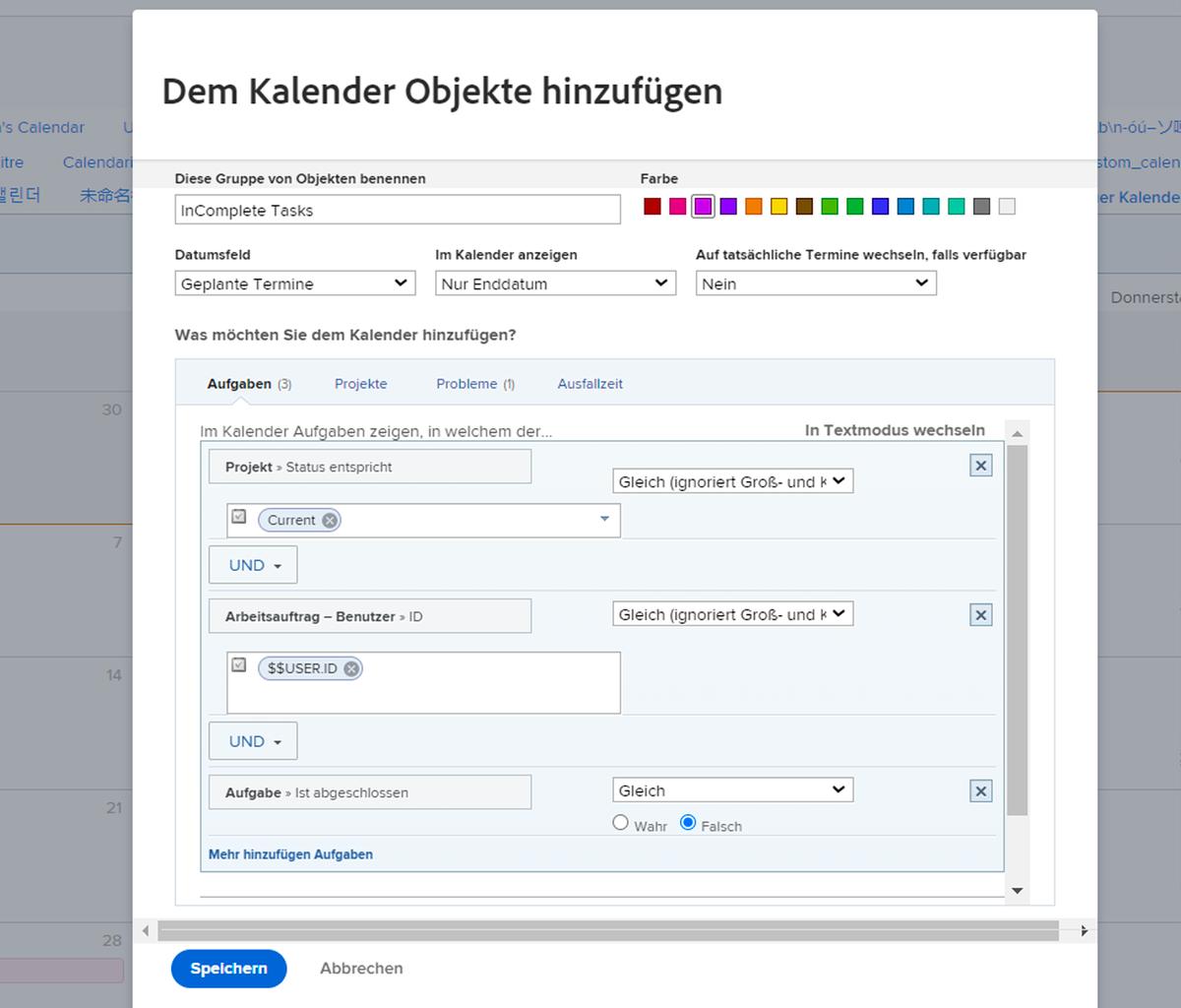This screenshot has height=1008, width=1181.
Task: Click the "InComplete Tasks" name input field
Action: tap(397, 209)
